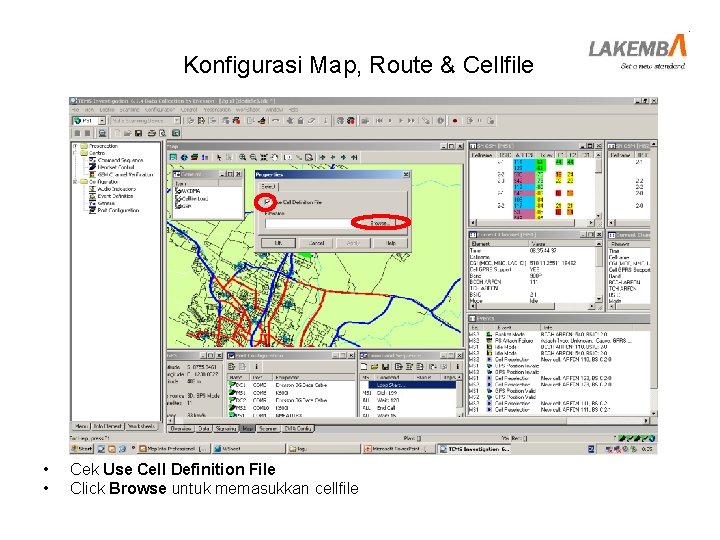Click TEMS Investigation taskbar button
Viewport: 720px width, 540px height.
[x=474, y=449]
